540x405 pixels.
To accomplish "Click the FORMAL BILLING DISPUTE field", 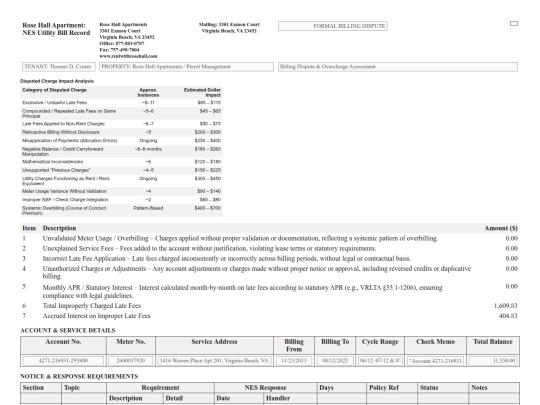I will (x=333, y=26).
